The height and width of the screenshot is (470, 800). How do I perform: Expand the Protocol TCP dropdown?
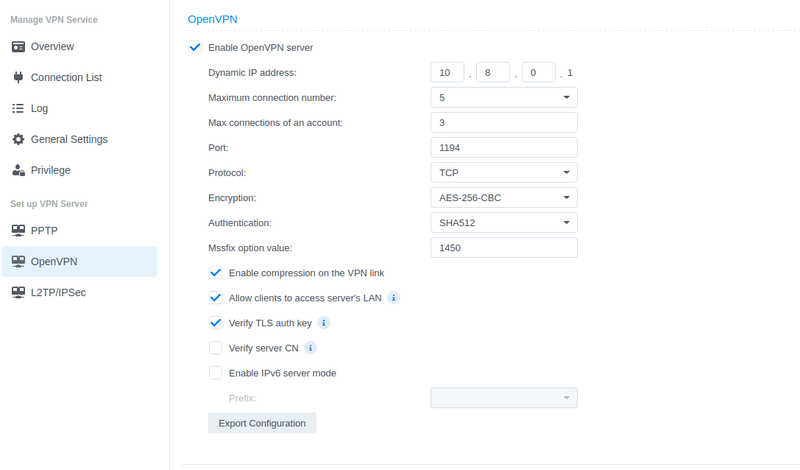click(504, 172)
